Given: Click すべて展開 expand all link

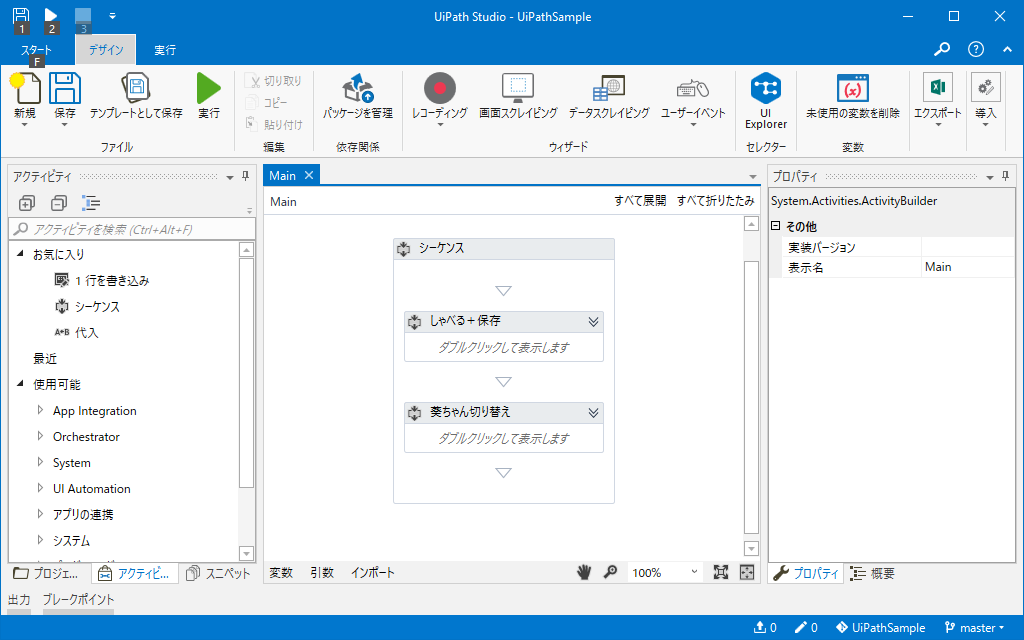Looking at the screenshot, I should [640, 200].
